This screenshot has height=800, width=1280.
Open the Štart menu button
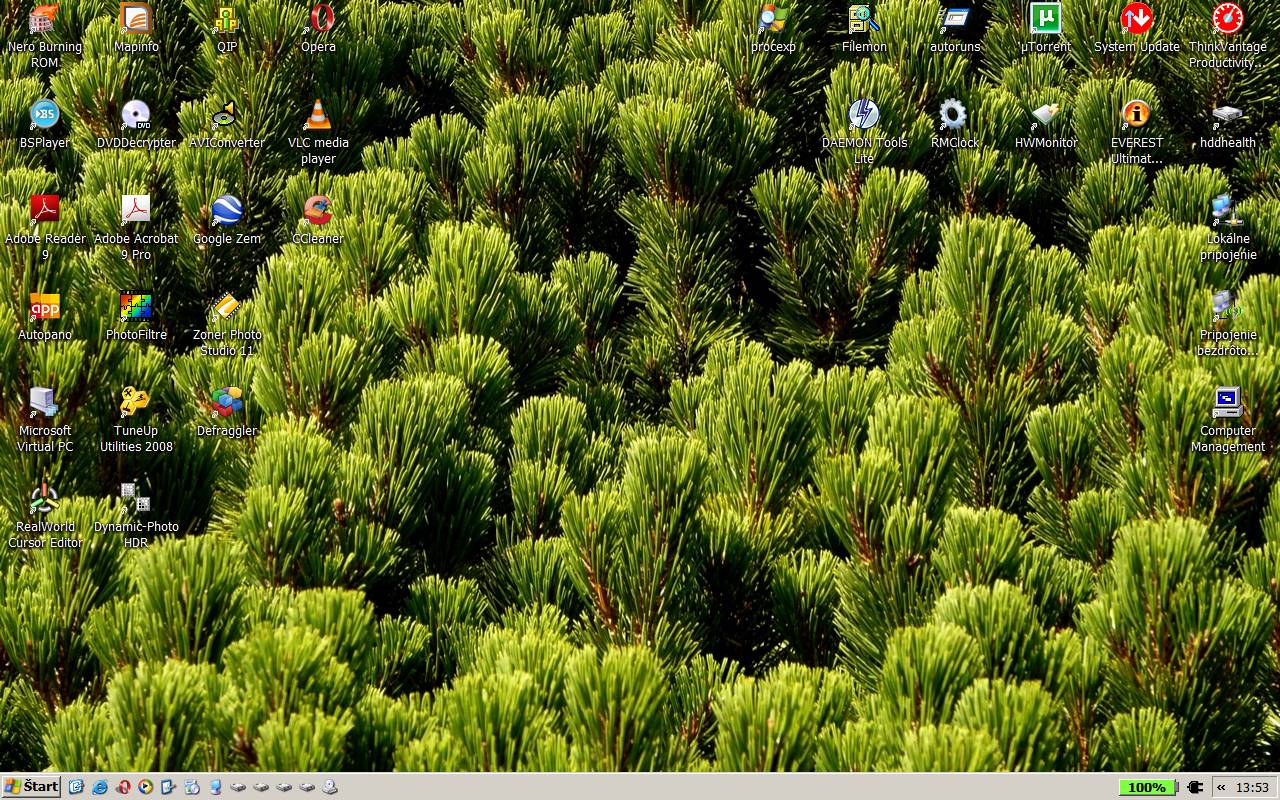pos(31,787)
